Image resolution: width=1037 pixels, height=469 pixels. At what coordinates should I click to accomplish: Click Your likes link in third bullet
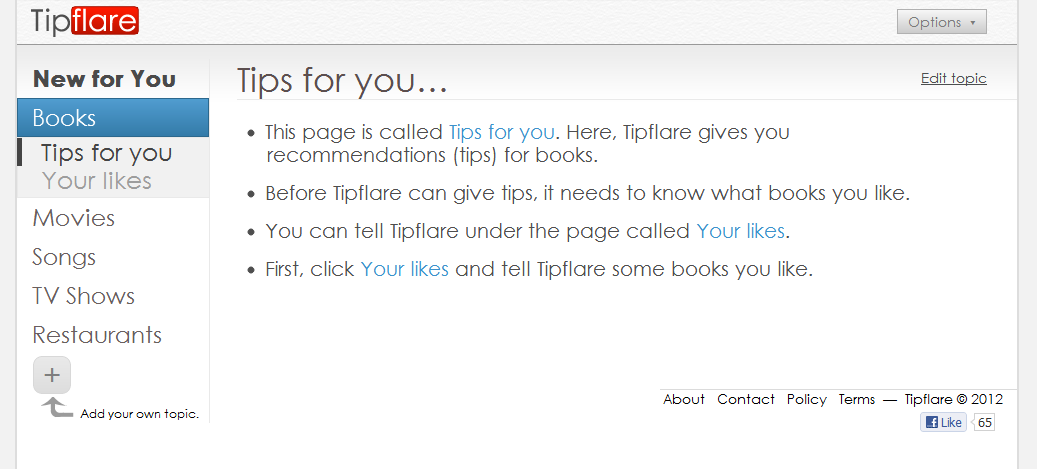point(741,232)
